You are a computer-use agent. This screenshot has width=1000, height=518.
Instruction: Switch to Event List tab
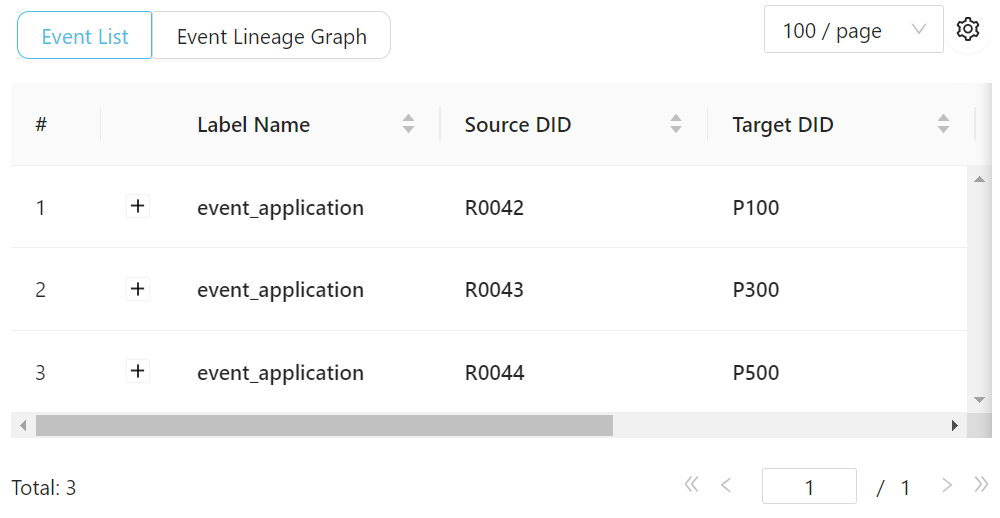coord(85,37)
